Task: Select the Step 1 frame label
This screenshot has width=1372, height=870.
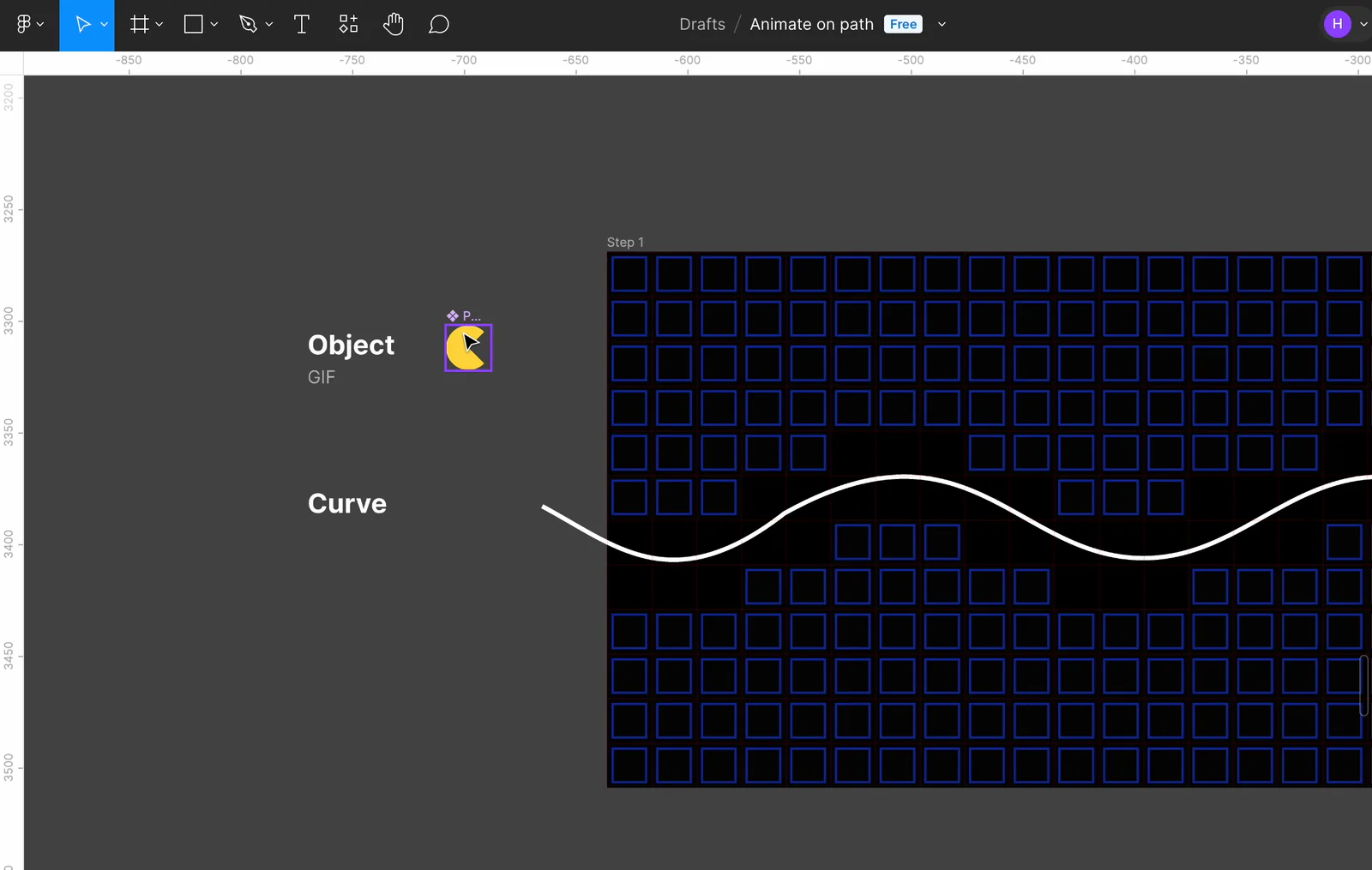Action: 625,243
